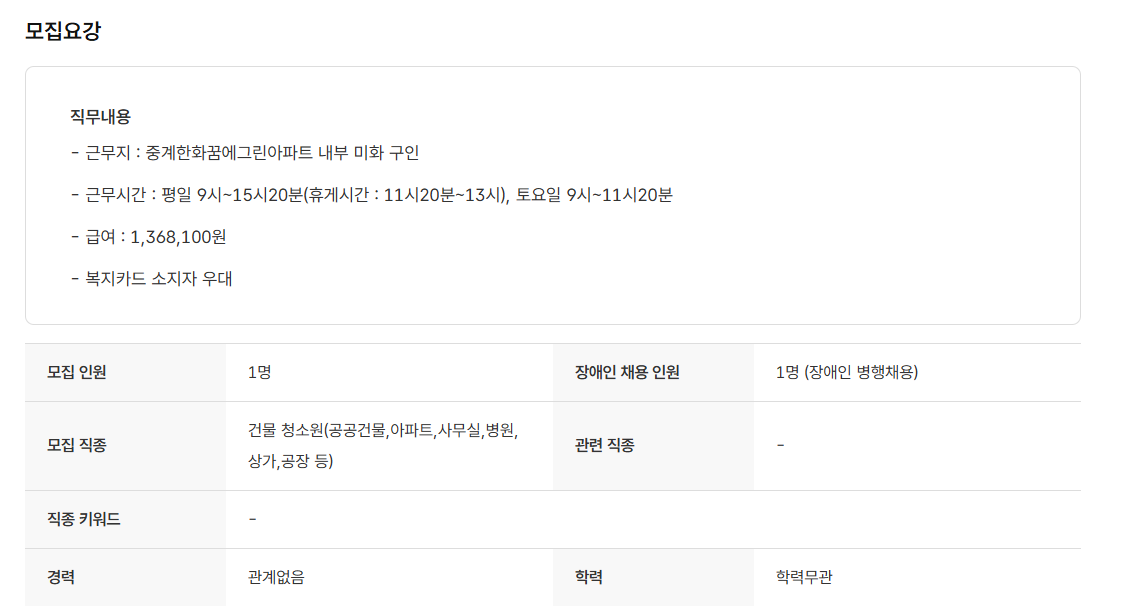This screenshot has width=1141, height=606.
Task: Click the 모집 직종 label cell
Action: 77,445
